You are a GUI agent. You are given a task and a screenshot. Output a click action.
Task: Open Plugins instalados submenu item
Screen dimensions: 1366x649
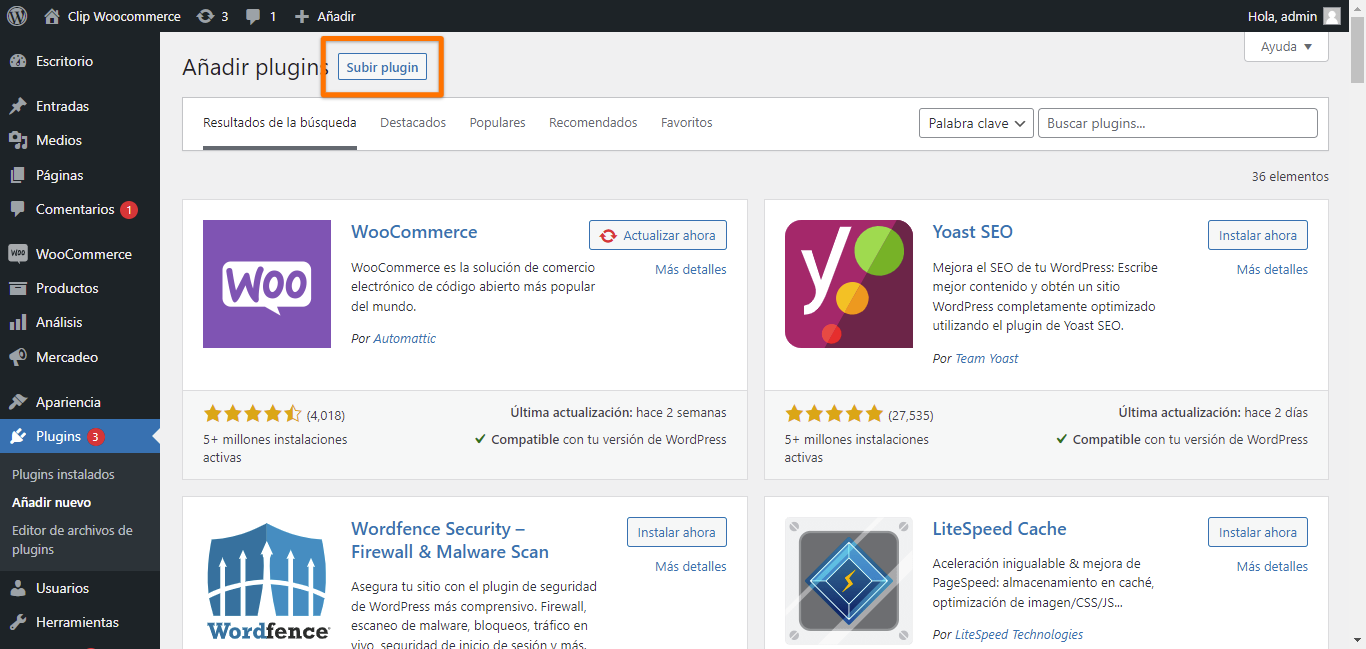pos(63,475)
